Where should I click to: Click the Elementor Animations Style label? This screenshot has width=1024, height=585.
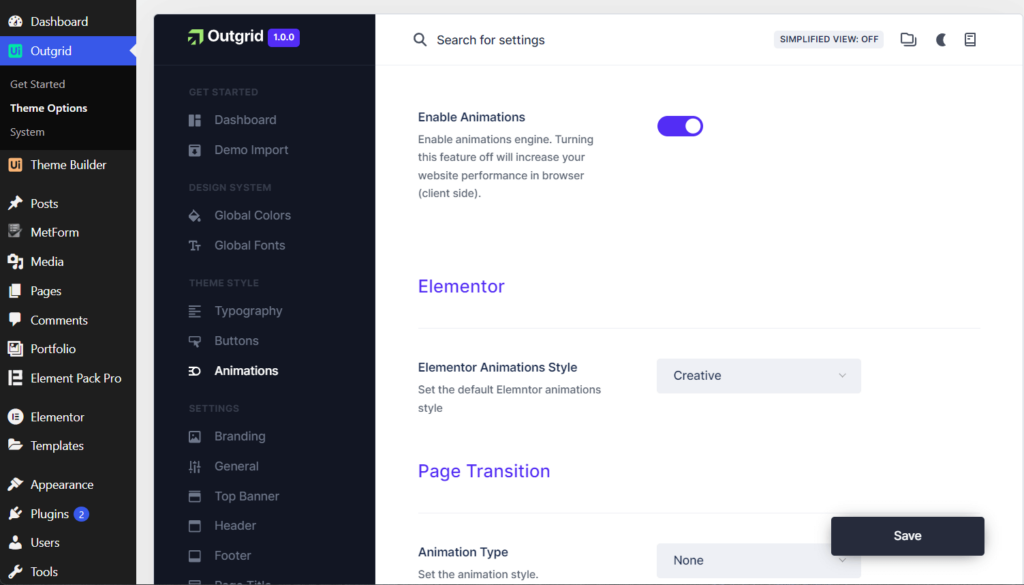(498, 368)
